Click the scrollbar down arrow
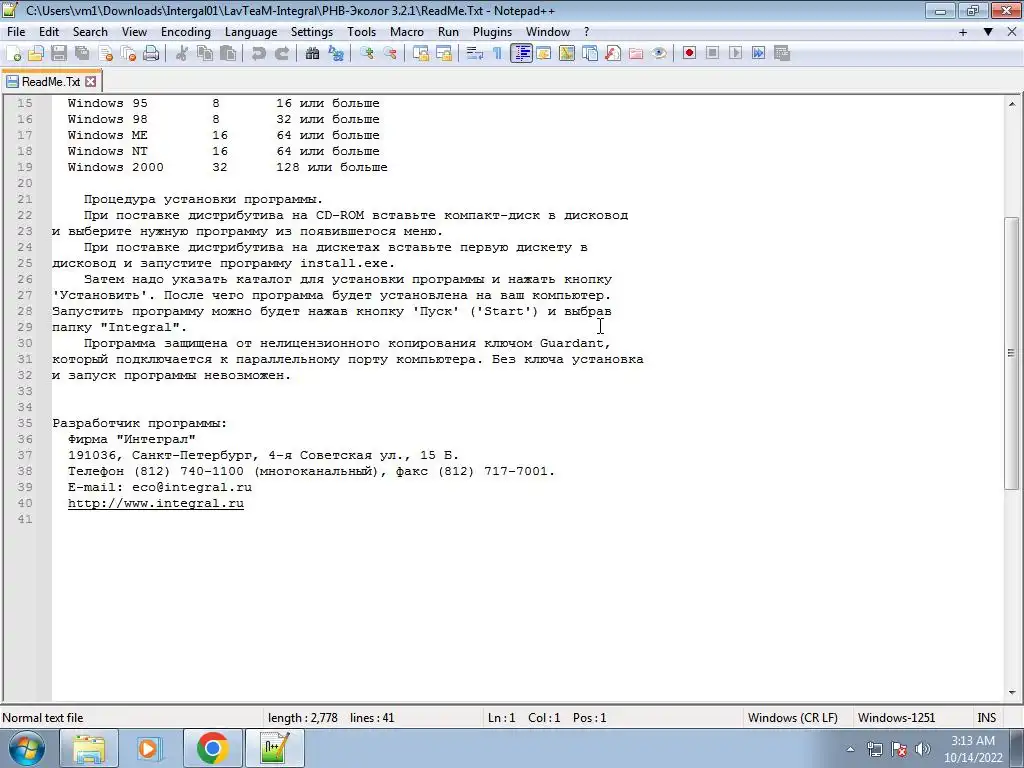The height and width of the screenshot is (768, 1024). click(x=1012, y=693)
